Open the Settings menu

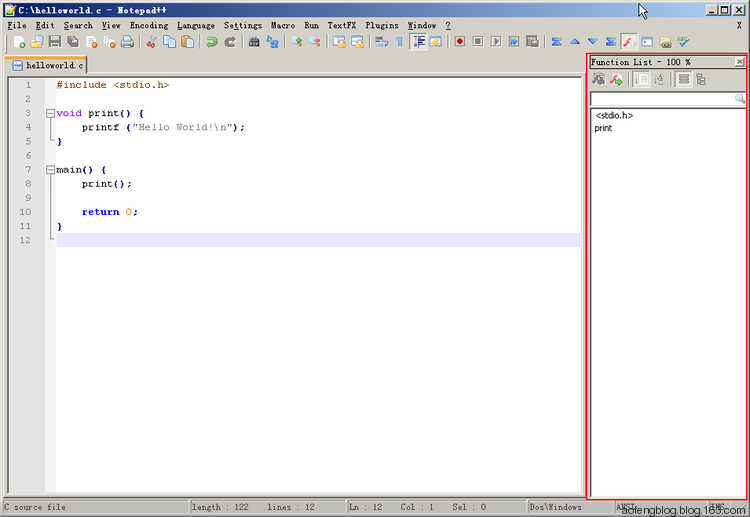coord(243,25)
